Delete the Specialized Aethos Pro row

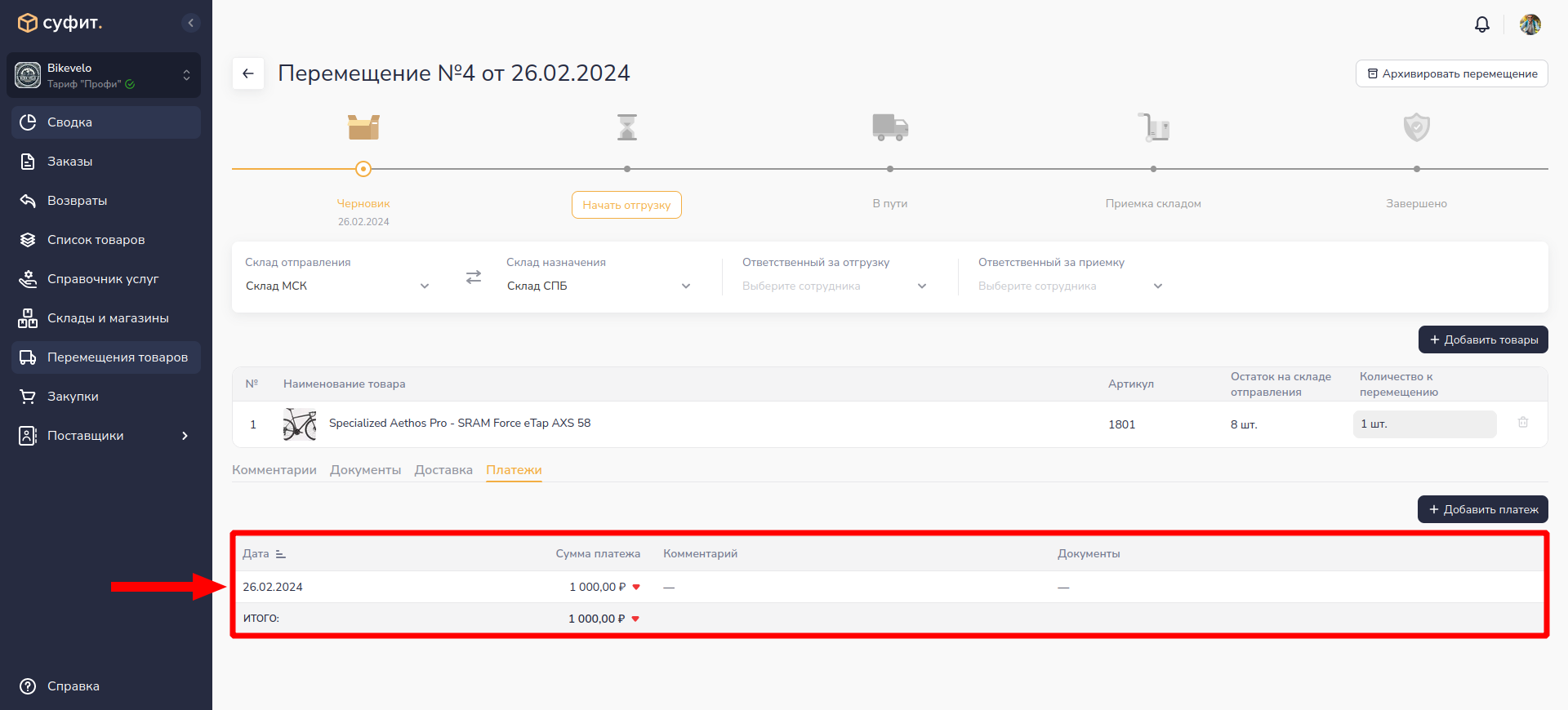point(1523,423)
